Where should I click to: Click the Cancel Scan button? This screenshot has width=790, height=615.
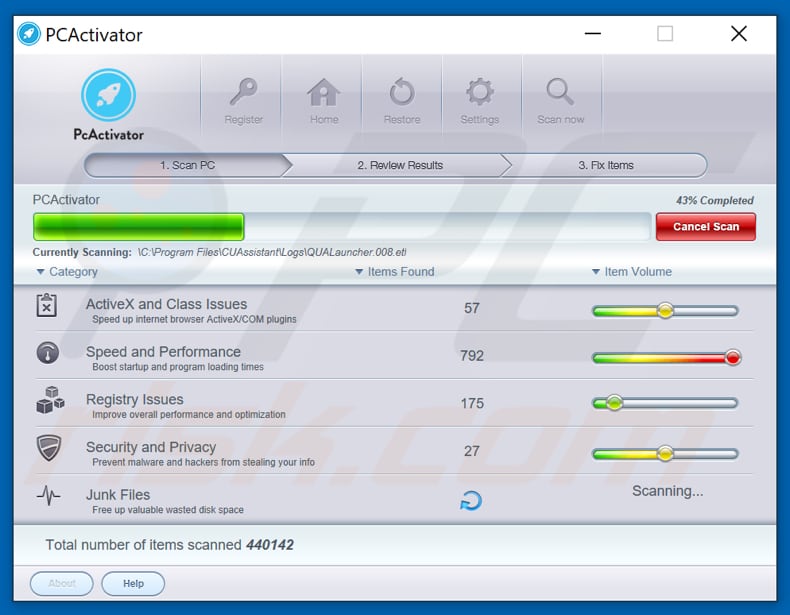[x=705, y=227]
